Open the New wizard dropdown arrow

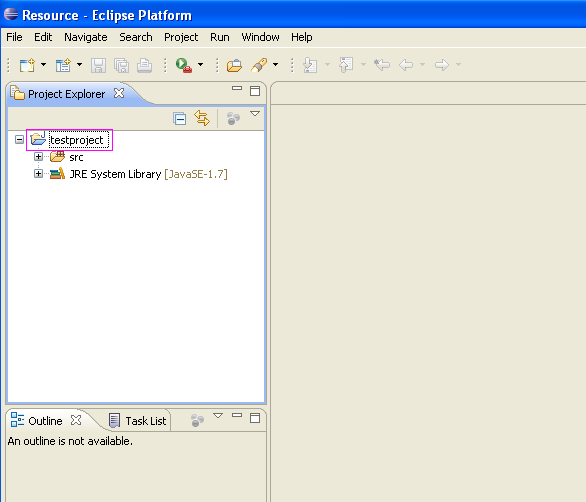[x=44, y=65]
